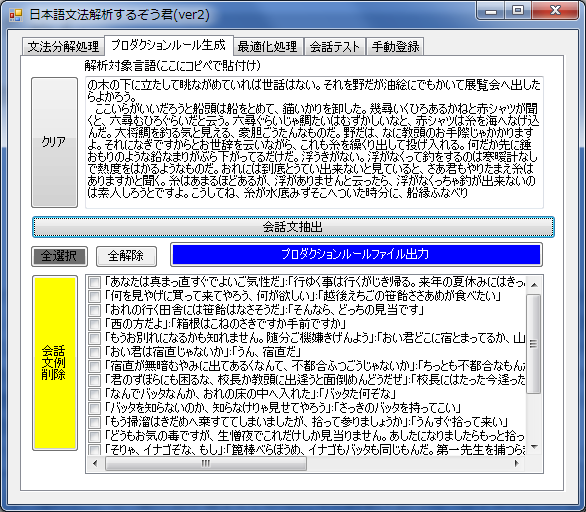Click the 全選択 button
586x512 pixels.
coord(59,256)
